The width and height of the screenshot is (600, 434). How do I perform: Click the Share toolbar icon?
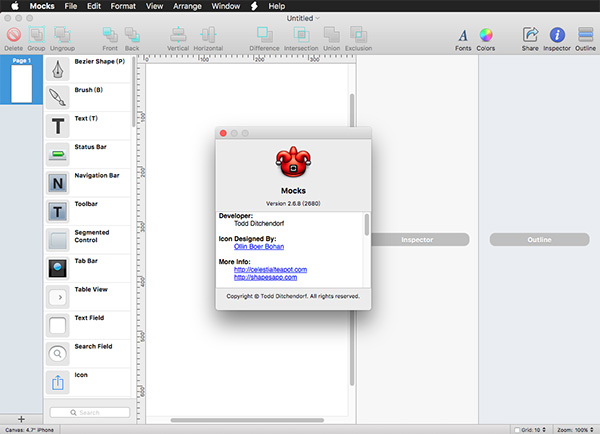530,35
